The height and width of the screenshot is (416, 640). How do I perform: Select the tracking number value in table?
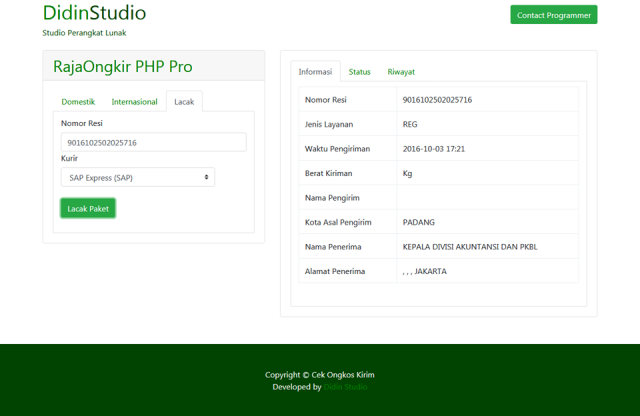(x=437, y=100)
